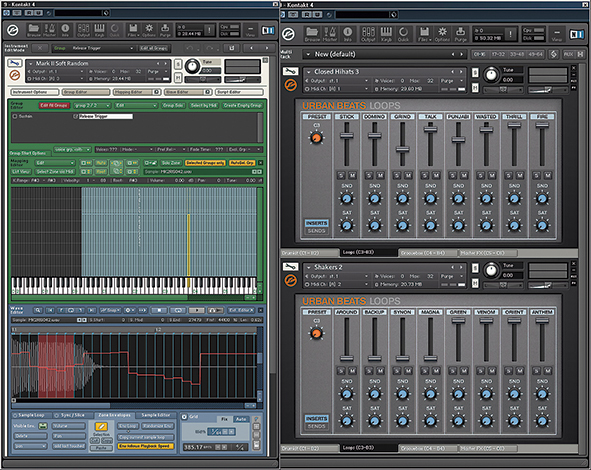Open Sync / Slice tab in Wave Editor
The image size is (591, 470).
click(72, 415)
